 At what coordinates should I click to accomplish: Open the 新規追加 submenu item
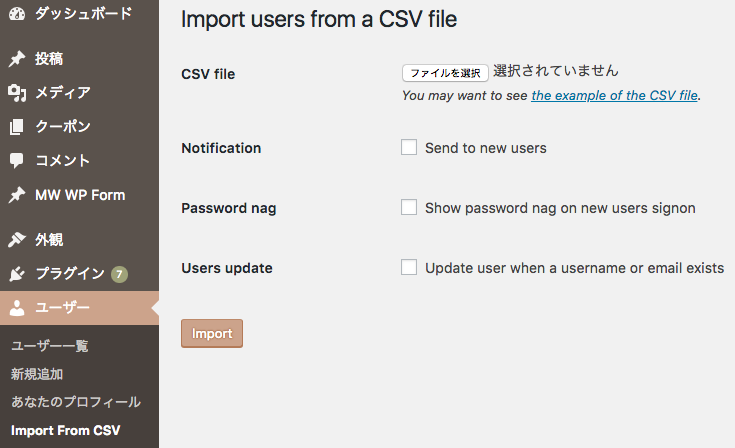(37, 374)
